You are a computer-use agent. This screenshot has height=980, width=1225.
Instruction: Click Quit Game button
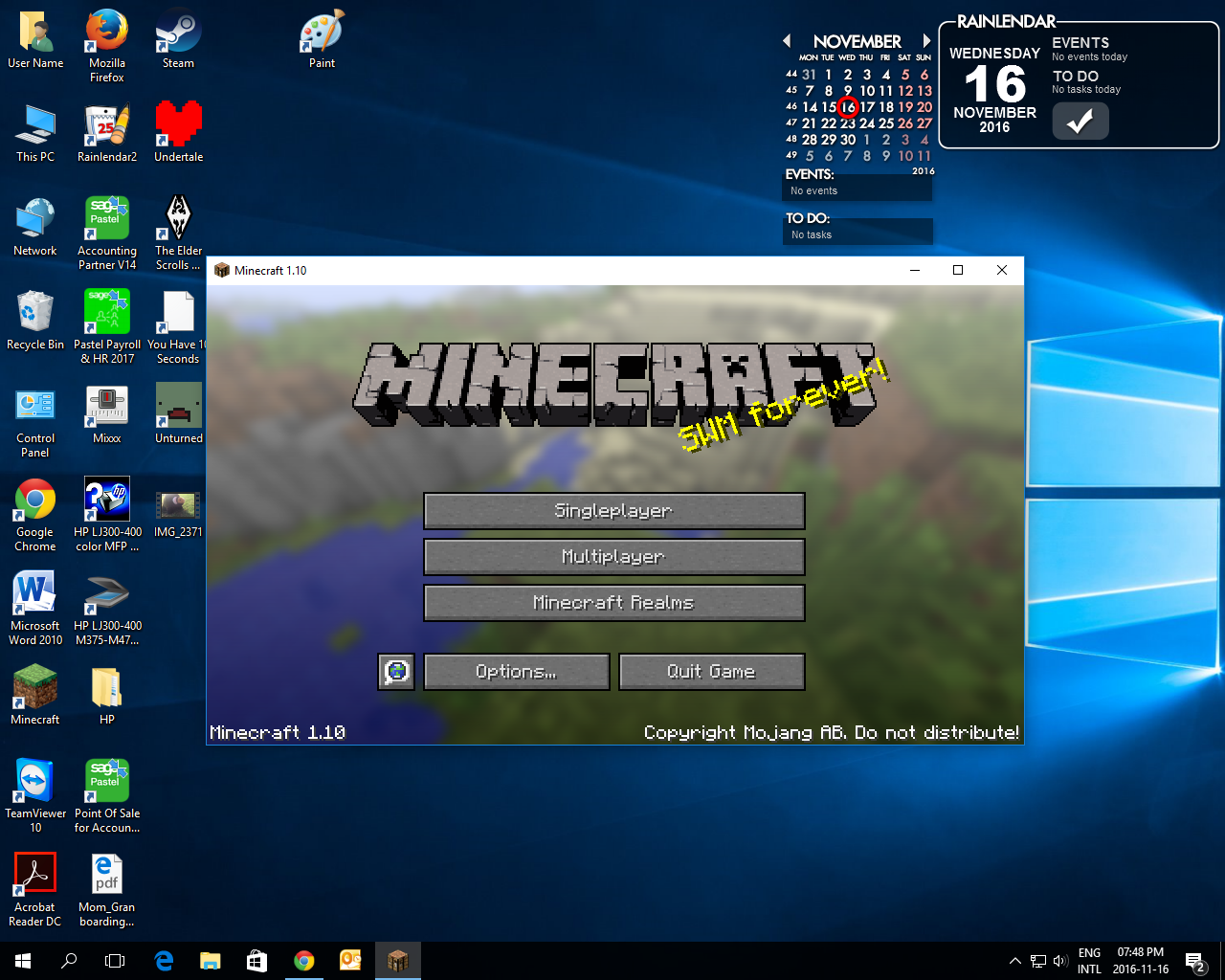tap(711, 672)
